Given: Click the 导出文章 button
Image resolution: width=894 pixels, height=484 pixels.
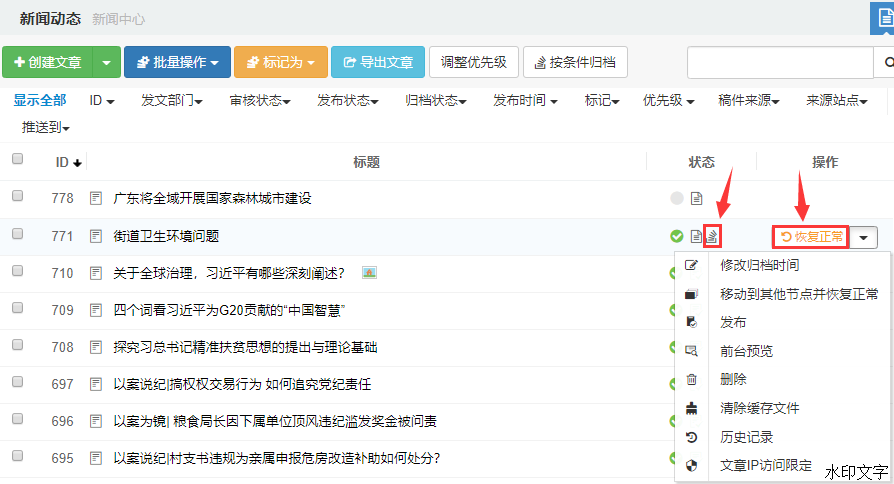Looking at the screenshot, I should tap(378, 62).
